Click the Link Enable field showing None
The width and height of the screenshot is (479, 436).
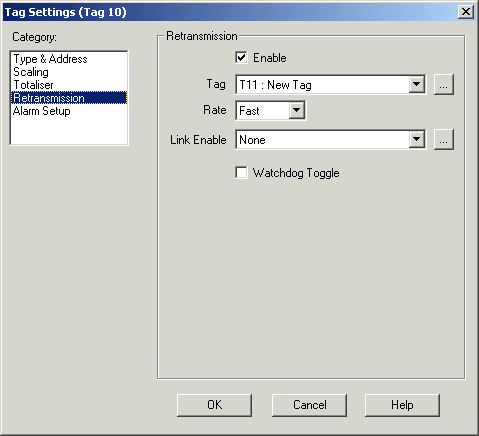coord(330,139)
